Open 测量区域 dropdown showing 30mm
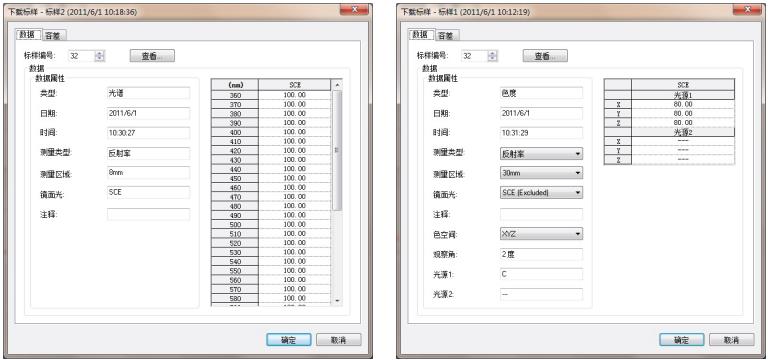768x360 pixels. [x=541, y=173]
